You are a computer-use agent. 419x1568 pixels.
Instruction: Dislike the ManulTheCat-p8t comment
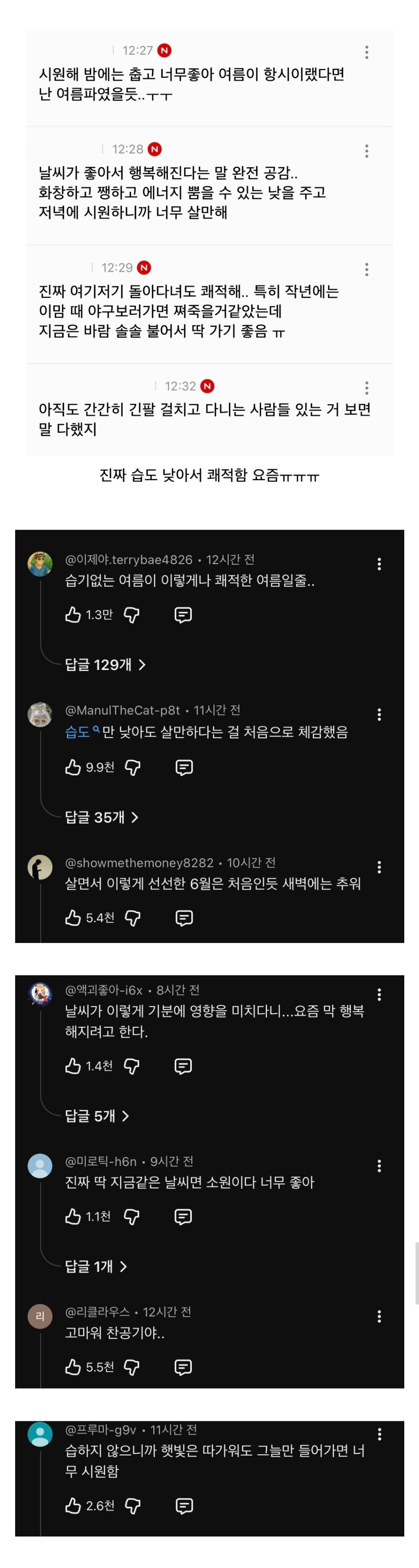click(x=133, y=768)
